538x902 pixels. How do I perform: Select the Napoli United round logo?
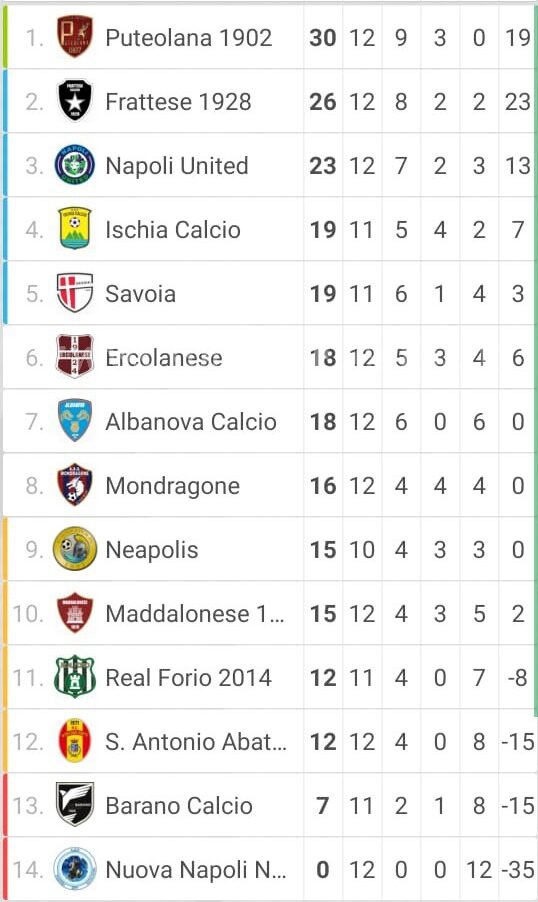[75, 165]
